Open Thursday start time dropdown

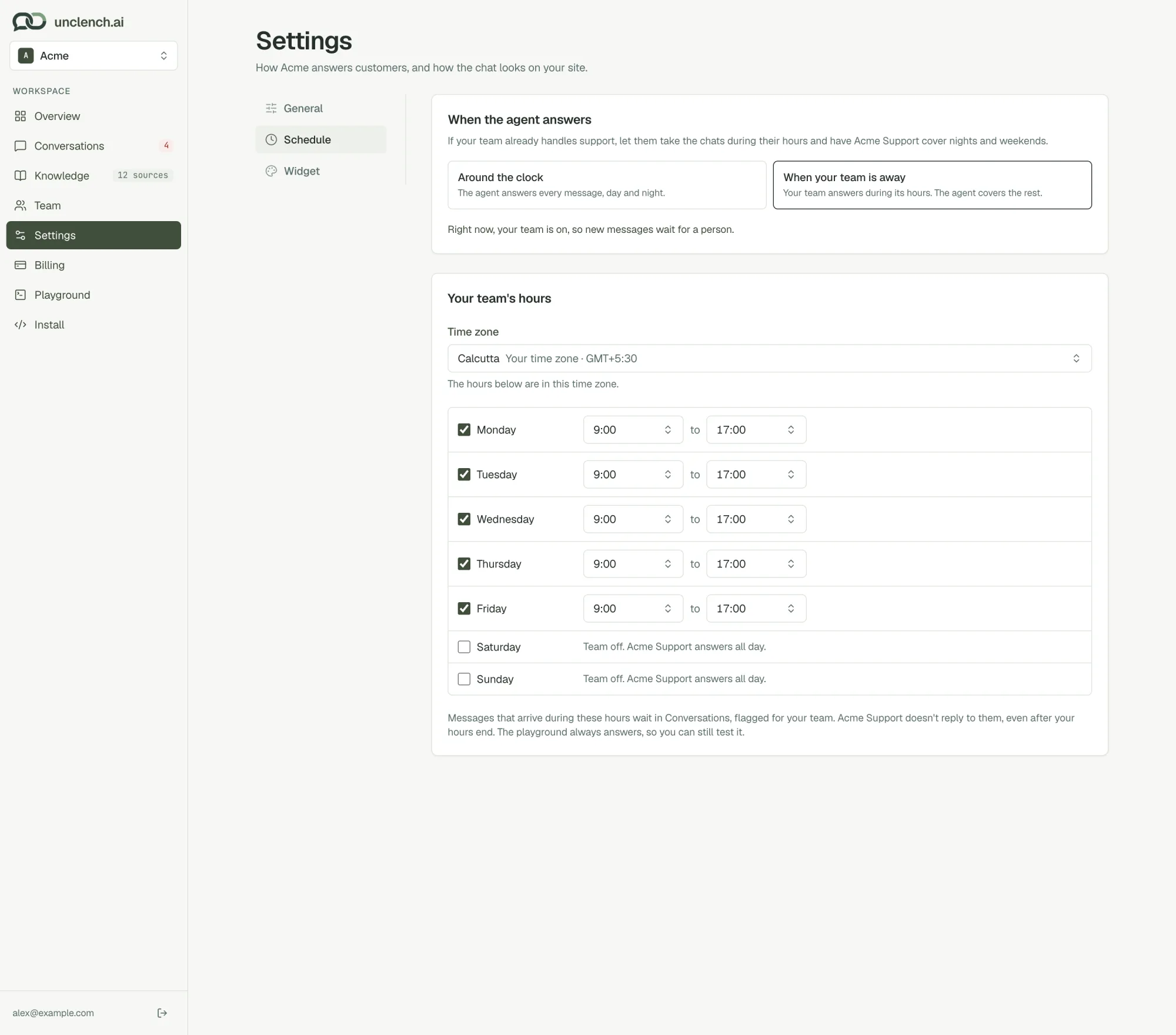[x=633, y=563]
